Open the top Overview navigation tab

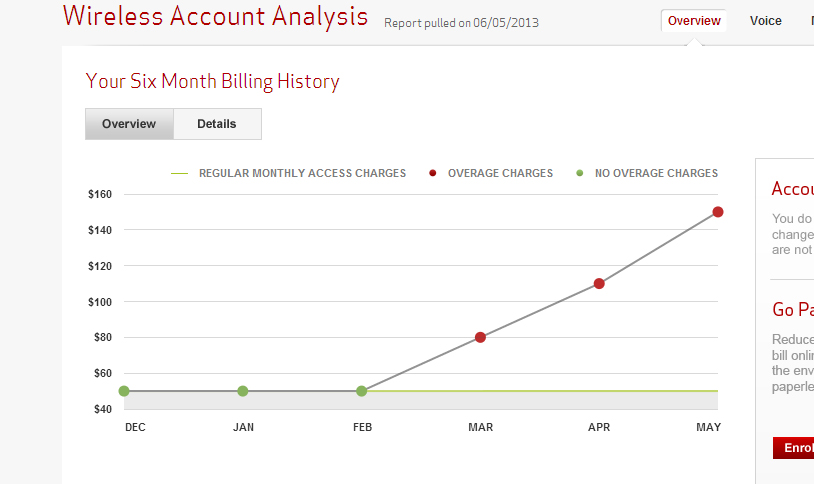(694, 21)
